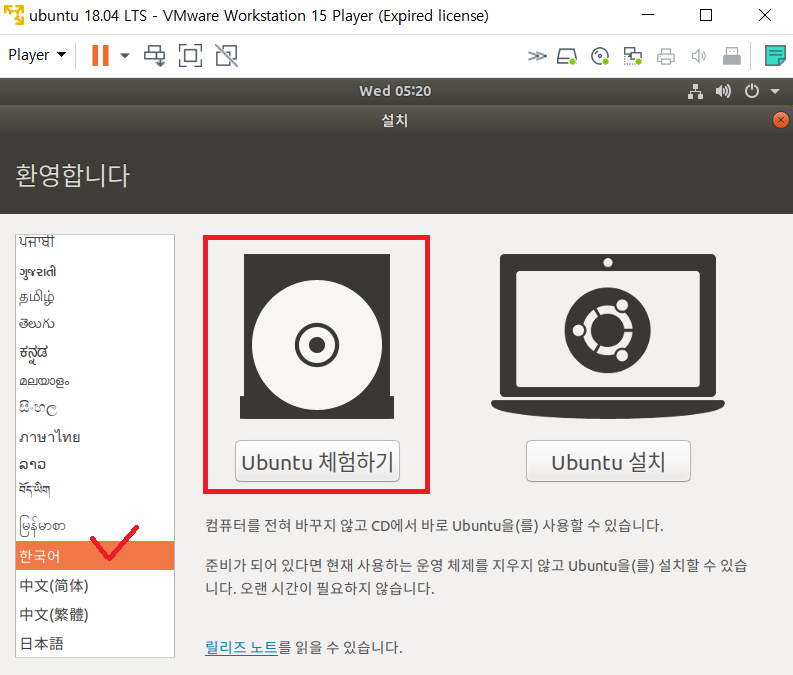Click the Wed 05:20 clock

tap(395, 91)
